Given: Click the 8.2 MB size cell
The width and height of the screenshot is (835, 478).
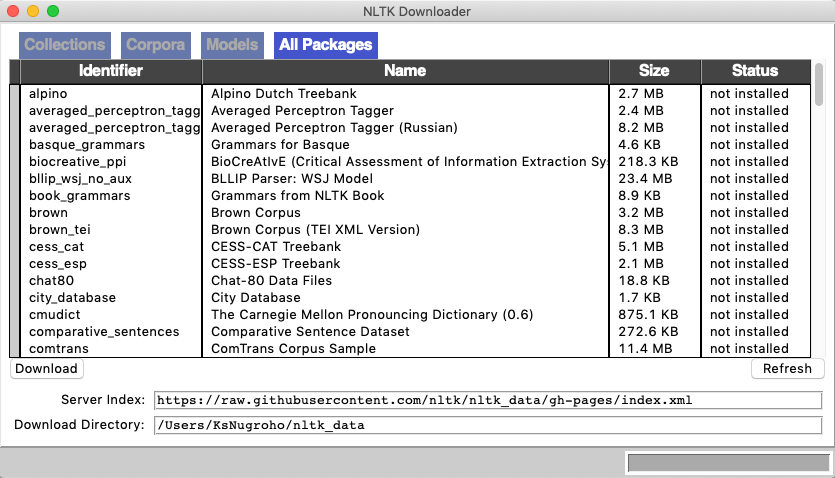Looking at the screenshot, I should coord(641,128).
